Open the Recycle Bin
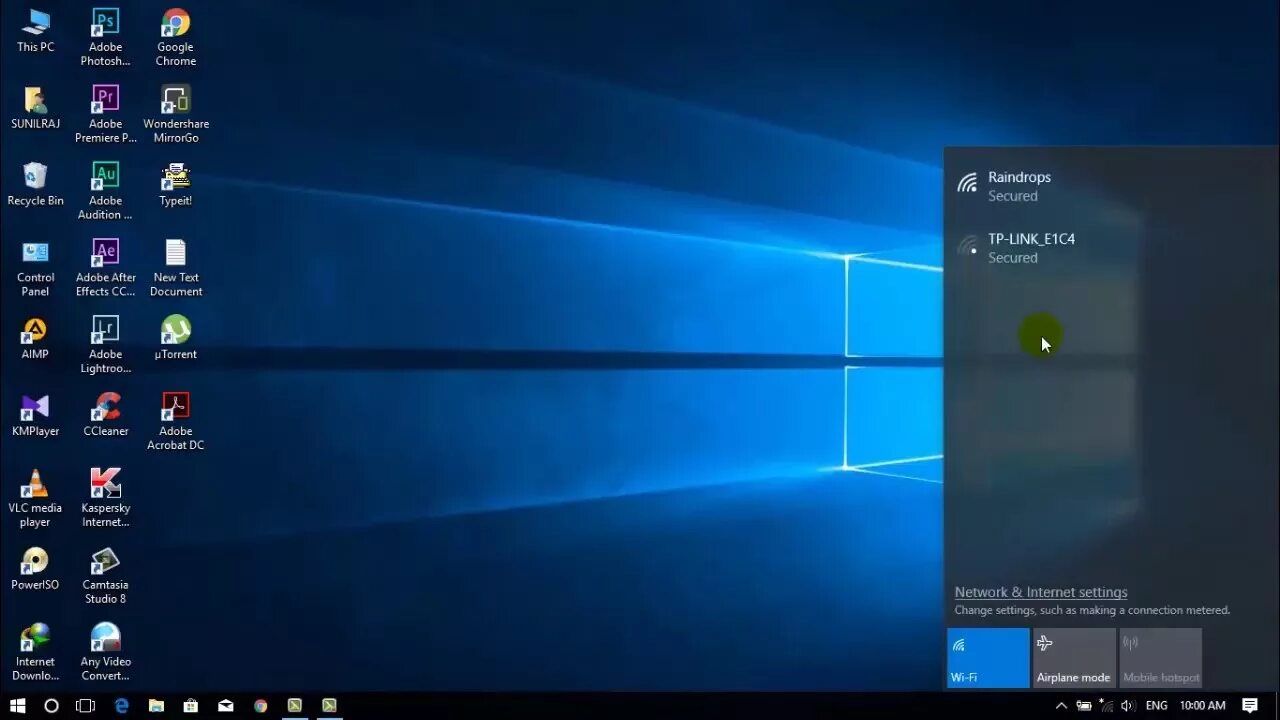Screen dimensions: 1280x720 tap(35, 184)
